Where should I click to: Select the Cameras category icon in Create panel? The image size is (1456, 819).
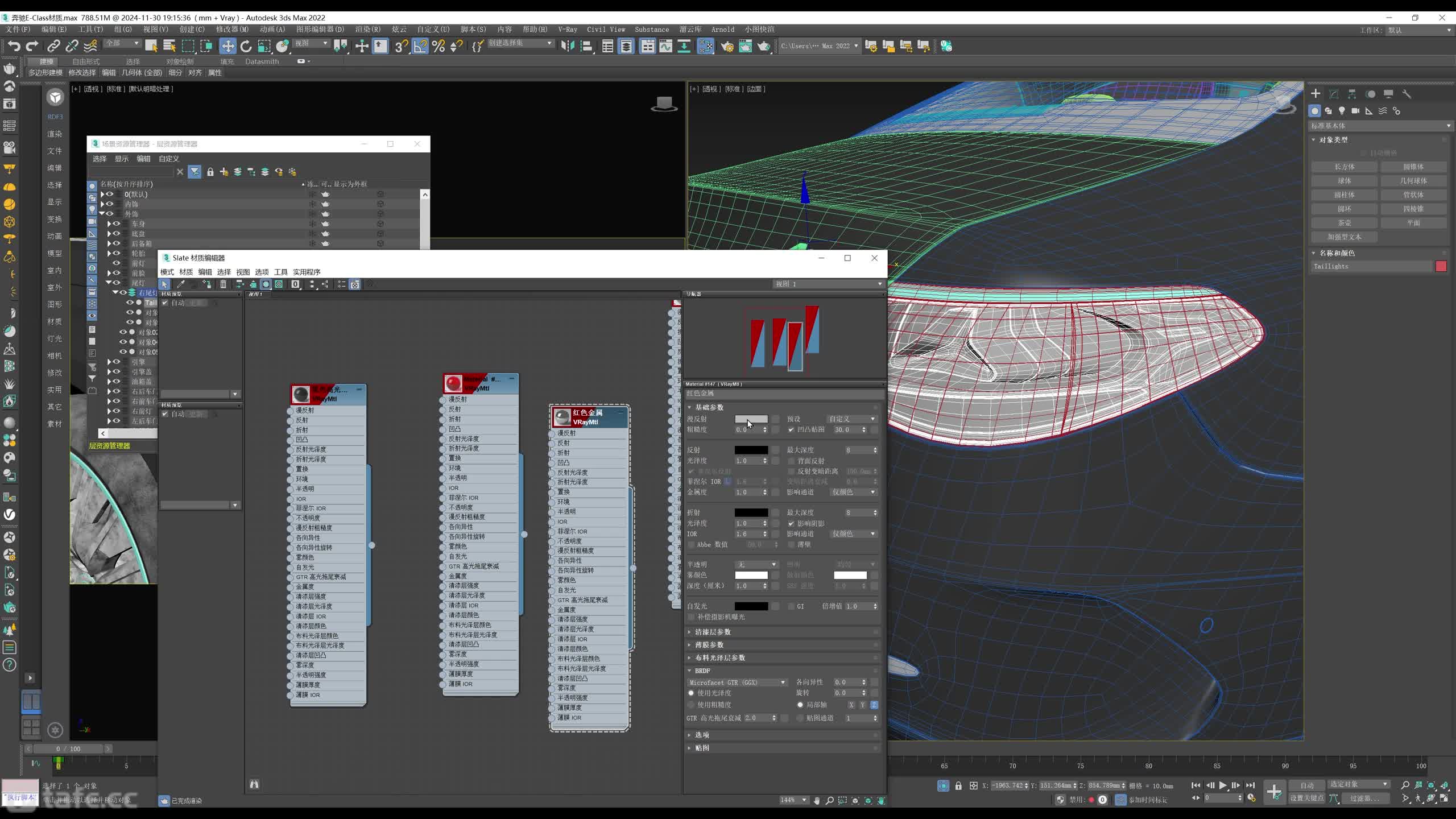(1355, 111)
